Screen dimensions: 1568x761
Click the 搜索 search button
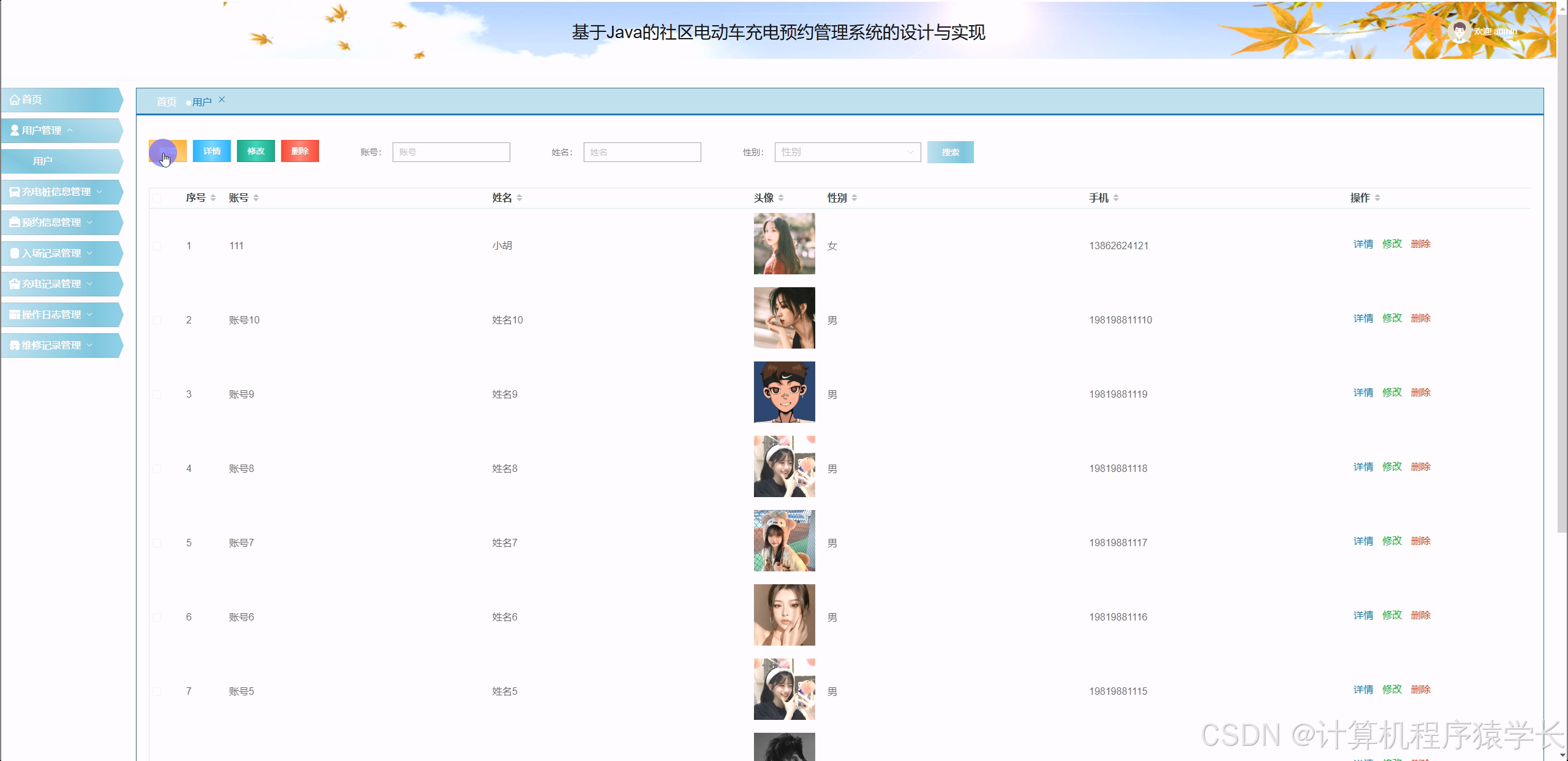click(x=950, y=152)
